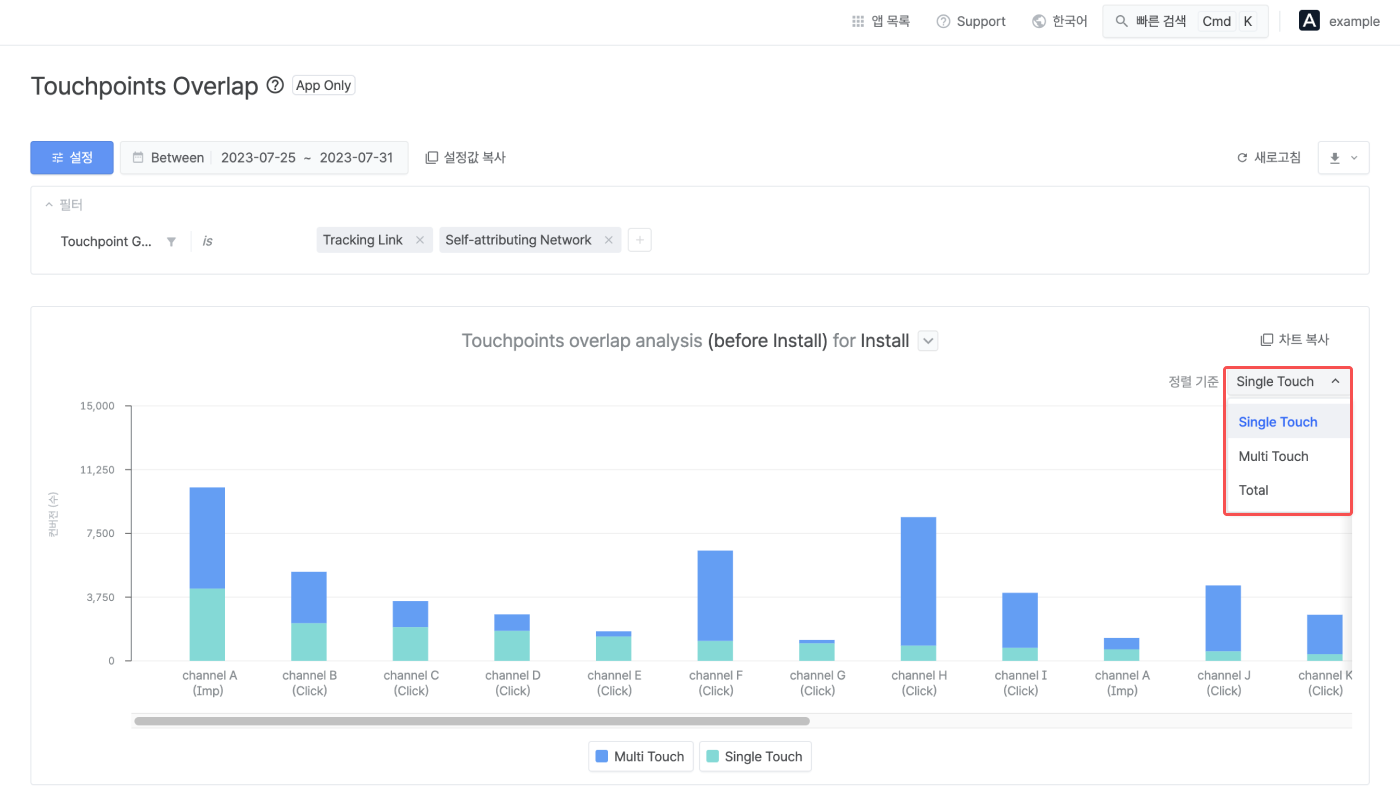Click channel H (Click) Multi Touch bar segment

919,581
